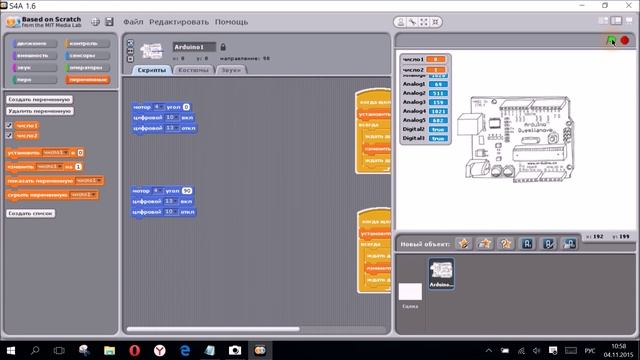Open the сенсоры blocks category
Image resolution: width=640 pixels, height=360 pixels.
tap(87, 55)
